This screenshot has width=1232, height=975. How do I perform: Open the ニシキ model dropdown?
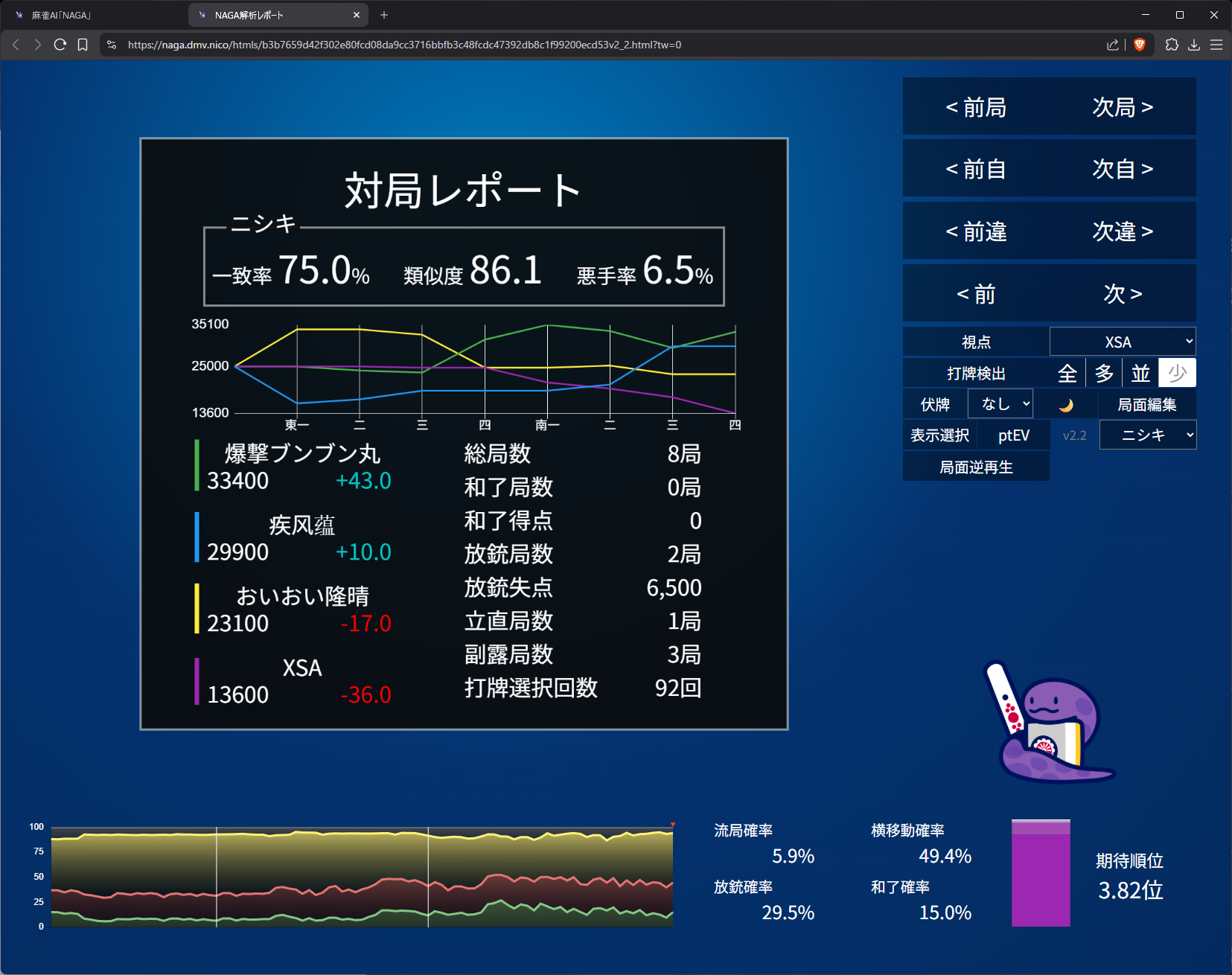[1148, 435]
